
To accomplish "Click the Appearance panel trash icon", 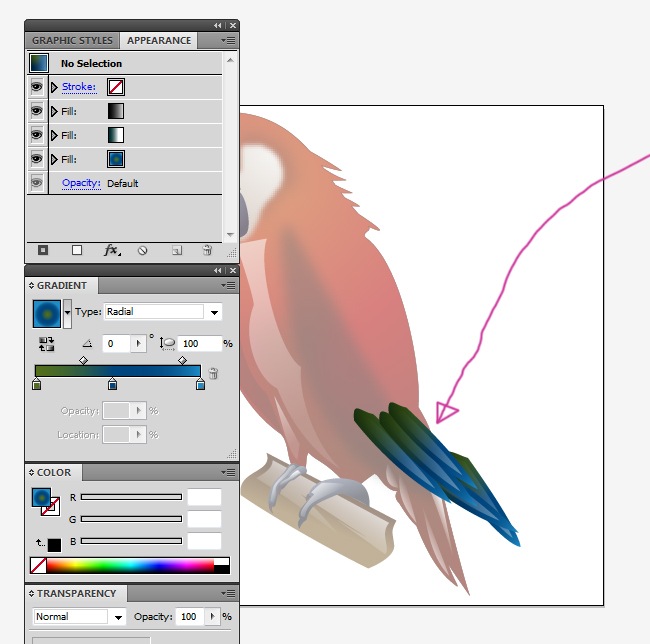I will pyautogui.click(x=207, y=250).
